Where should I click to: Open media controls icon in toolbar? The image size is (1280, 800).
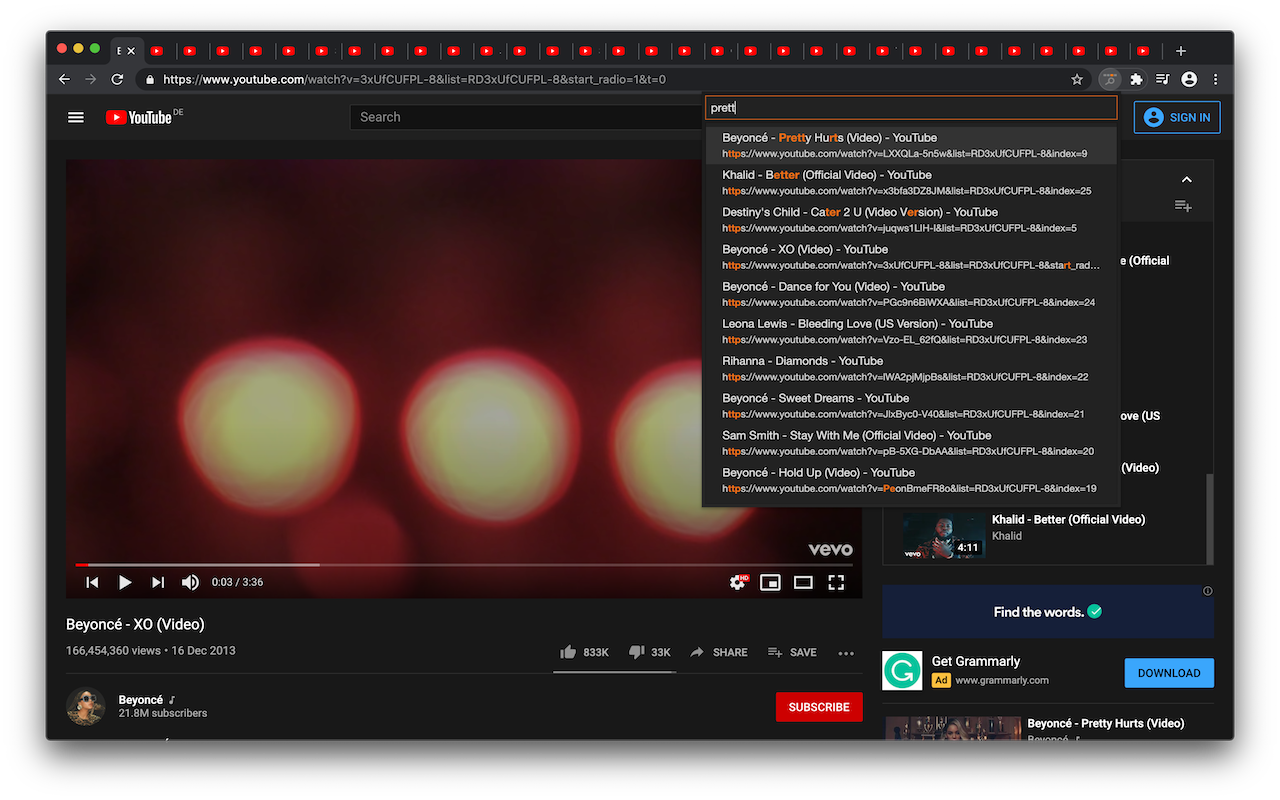point(1162,79)
